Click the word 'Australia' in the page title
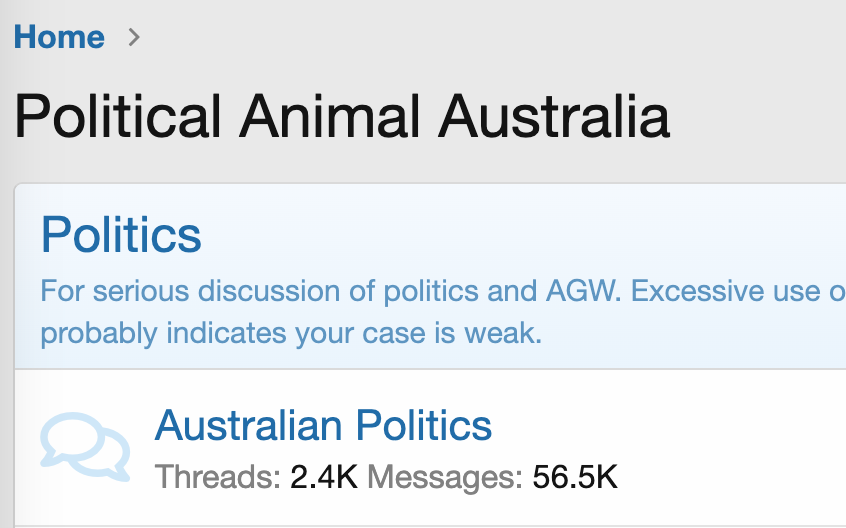Viewport: 846px width, 528px height. click(x=555, y=116)
